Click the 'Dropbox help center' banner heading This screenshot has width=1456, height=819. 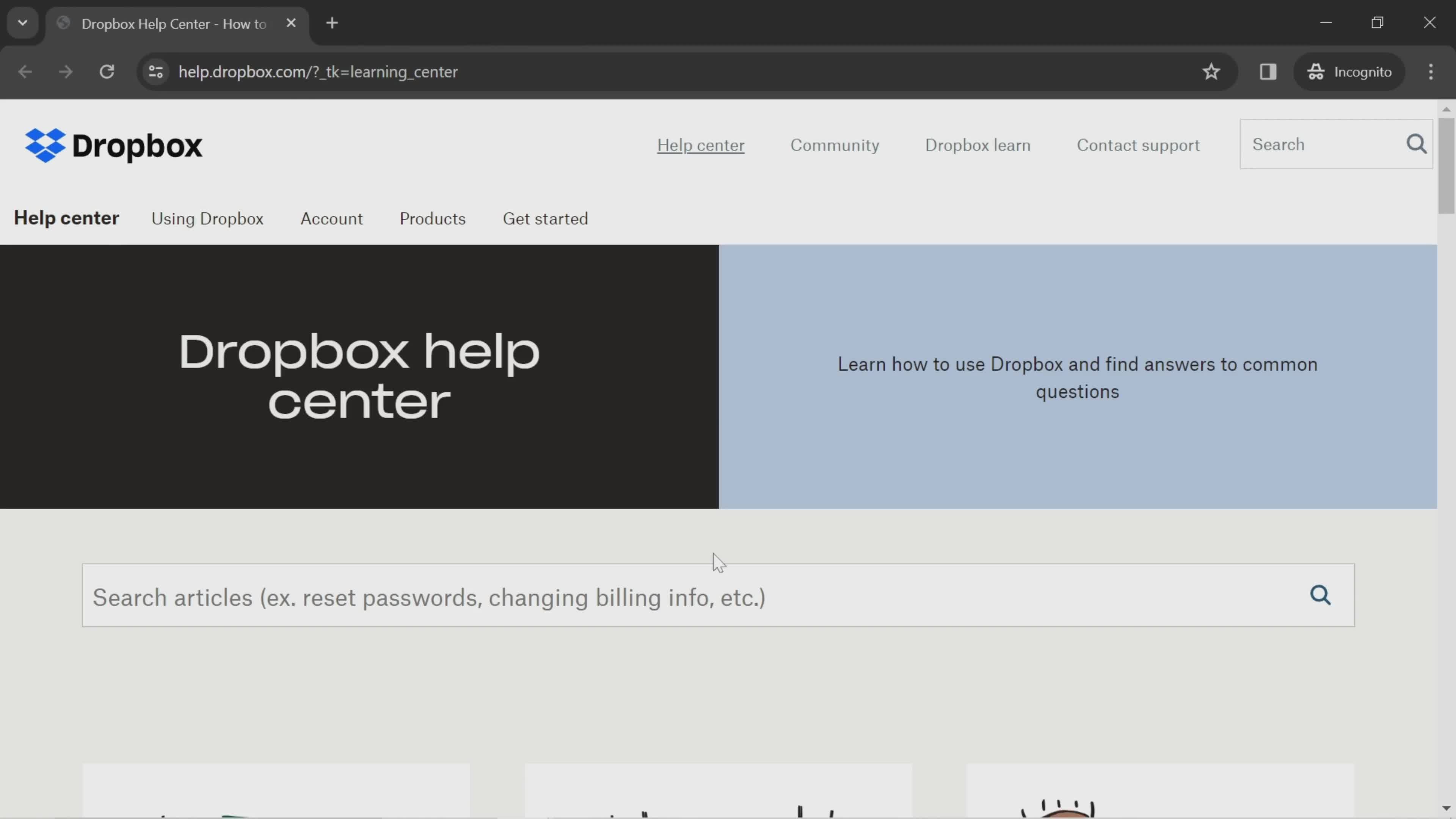[x=359, y=376]
